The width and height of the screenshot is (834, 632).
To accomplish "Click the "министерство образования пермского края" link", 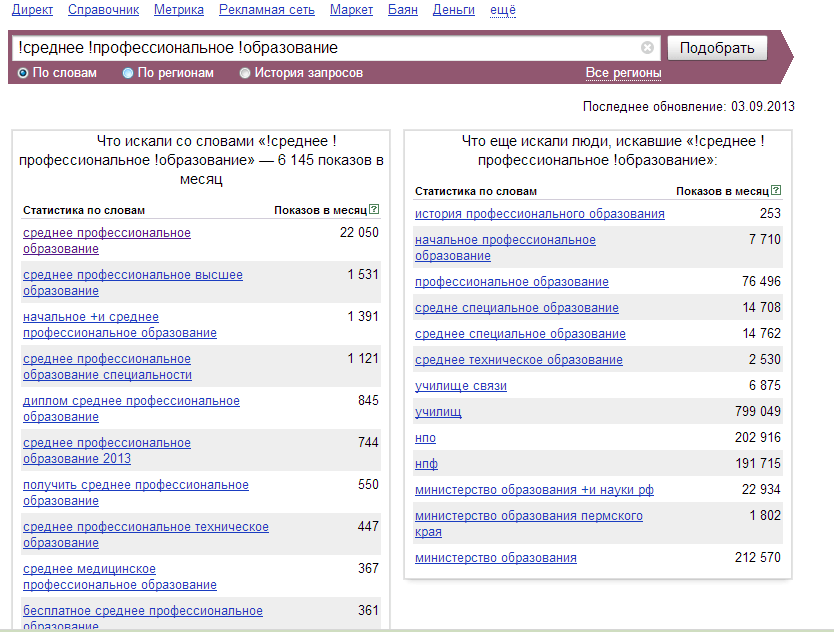I will pos(528,516).
